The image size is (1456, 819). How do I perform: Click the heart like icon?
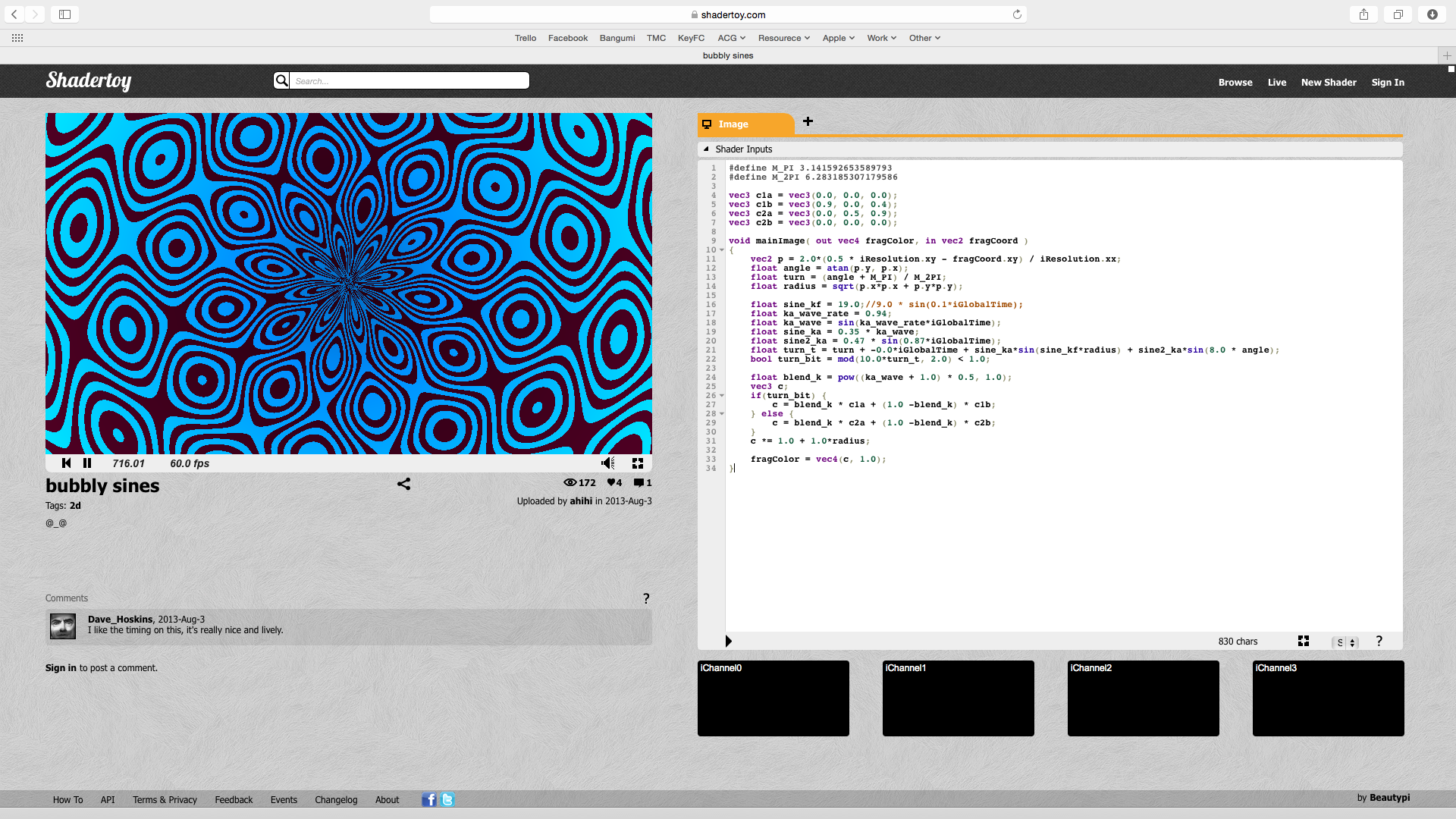611,483
